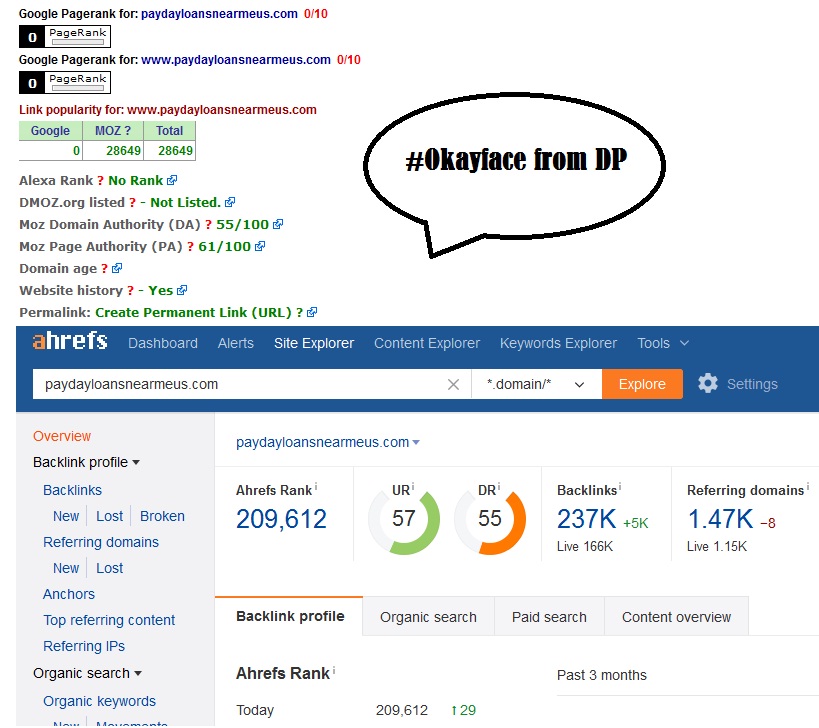The height and width of the screenshot is (728, 819).
Task: Open Lost under Referring domains
Action: coord(109,568)
